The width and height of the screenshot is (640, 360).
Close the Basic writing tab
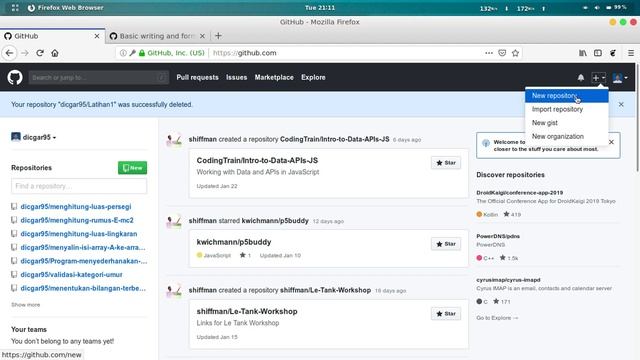pyautogui.click(x=202, y=36)
